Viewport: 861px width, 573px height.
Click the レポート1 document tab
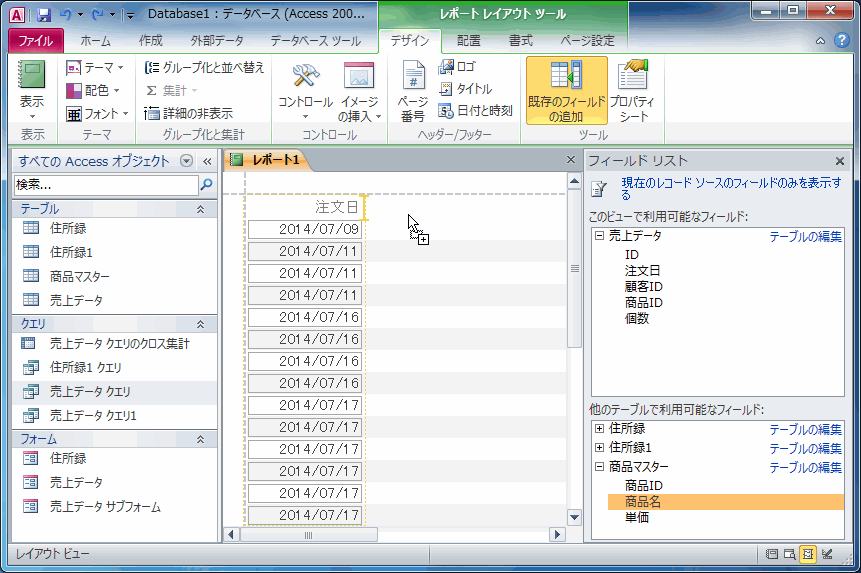[267, 160]
